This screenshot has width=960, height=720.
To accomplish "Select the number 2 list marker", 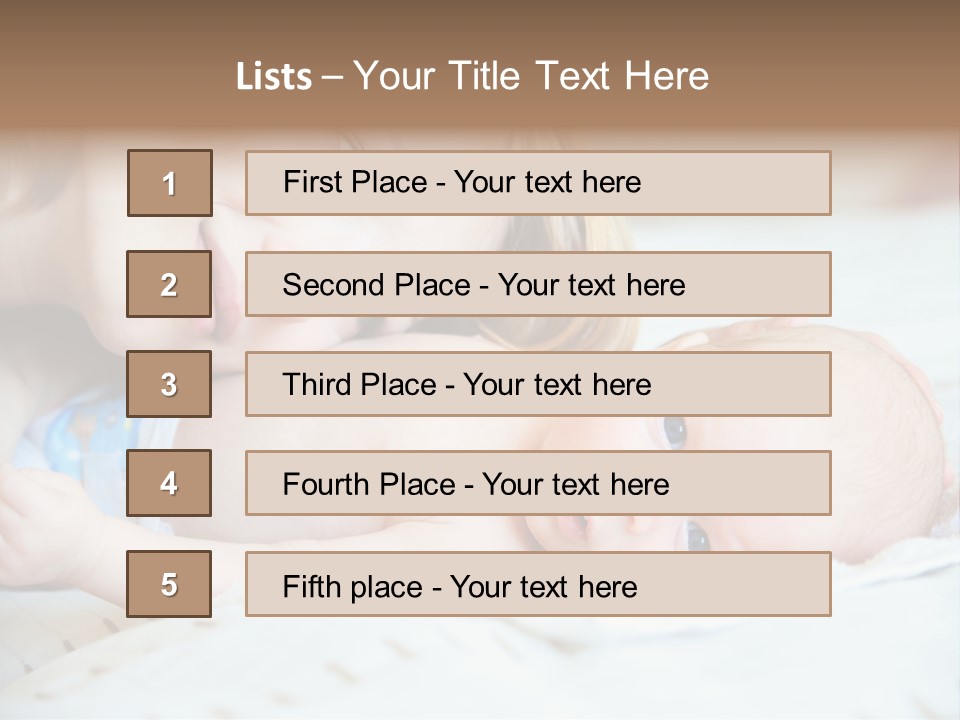I will point(169,284).
